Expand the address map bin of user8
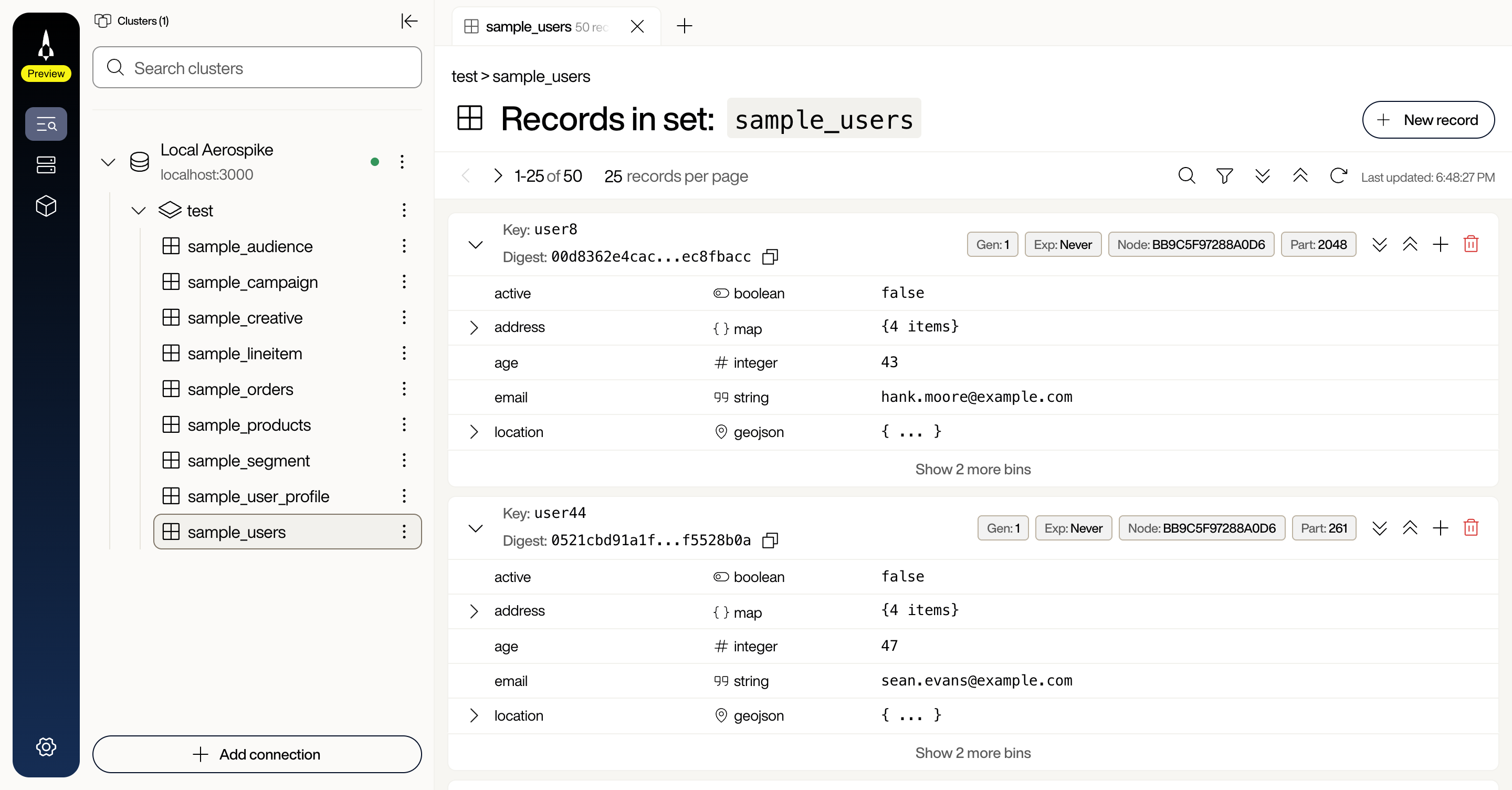Image resolution: width=1512 pixels, height=790 pixels. 474,327
